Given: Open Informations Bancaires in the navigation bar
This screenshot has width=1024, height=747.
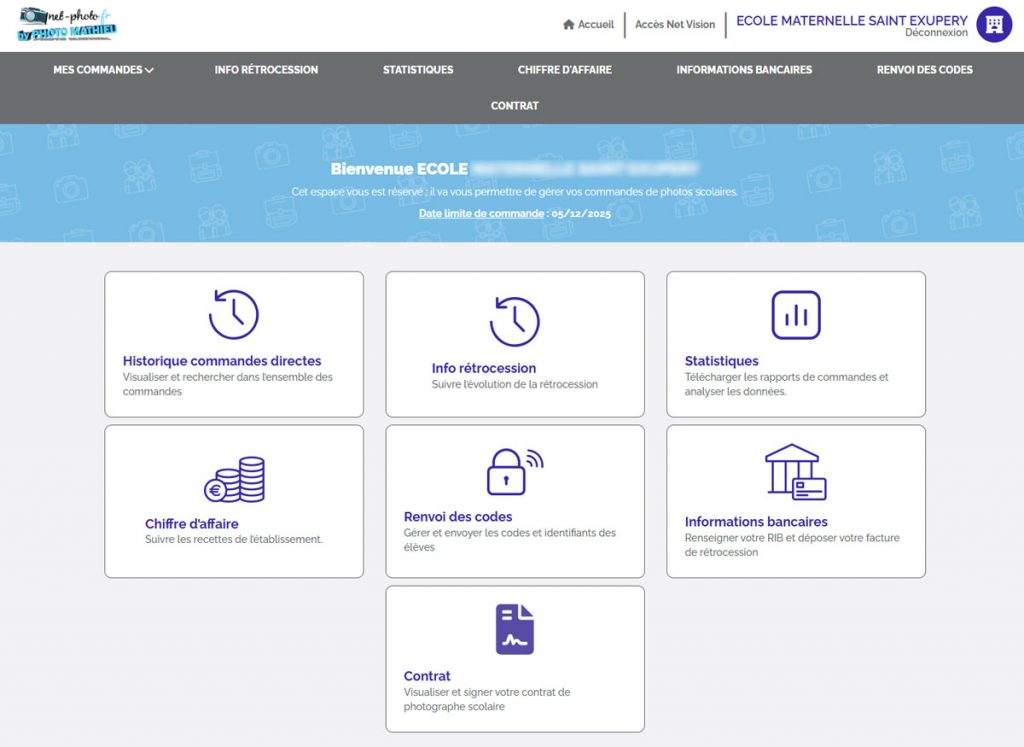Looking at the screenshot, I should click(x=744, y=70).
